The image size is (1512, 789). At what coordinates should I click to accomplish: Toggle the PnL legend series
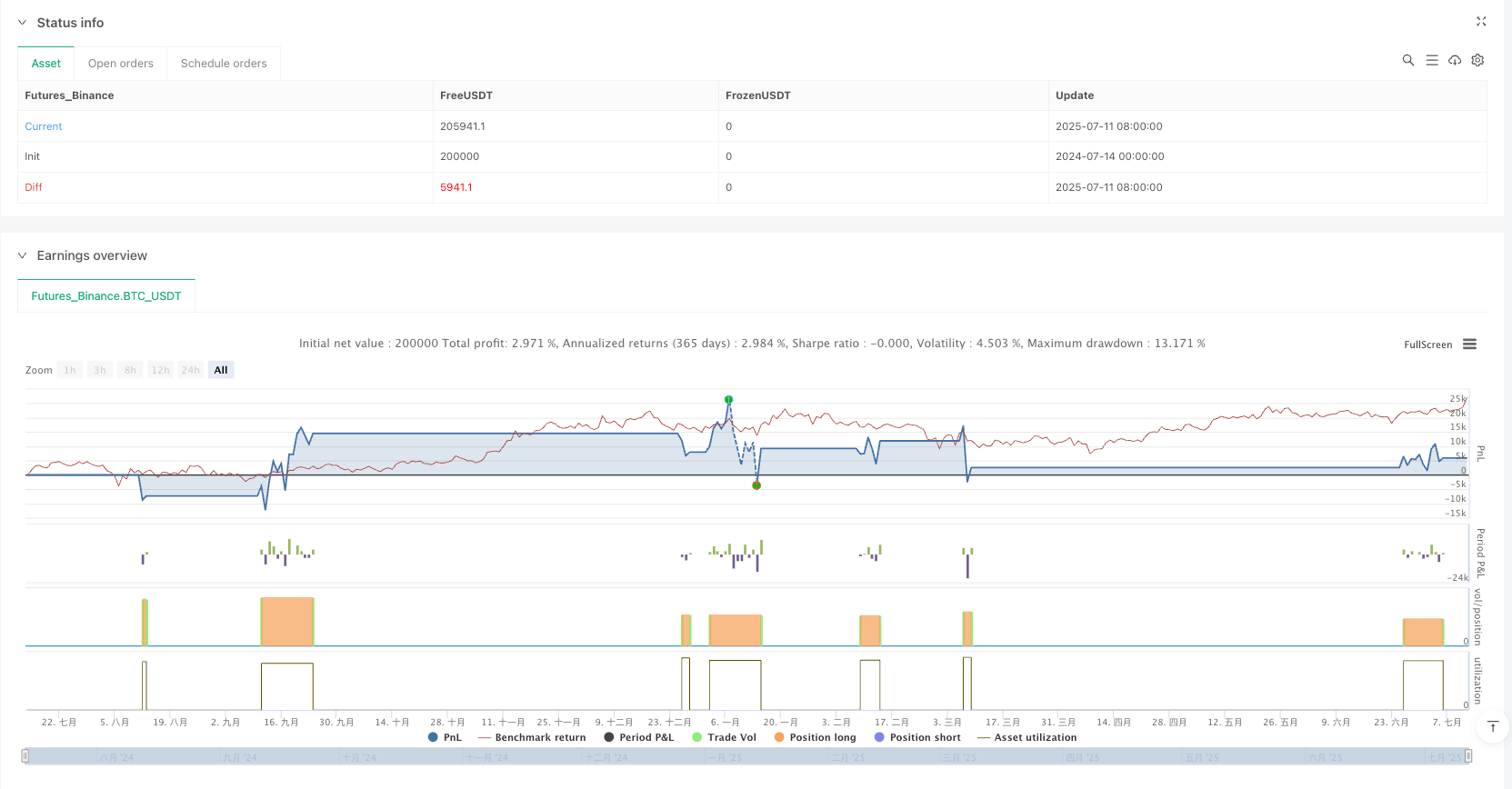click(x=445, y=737)
